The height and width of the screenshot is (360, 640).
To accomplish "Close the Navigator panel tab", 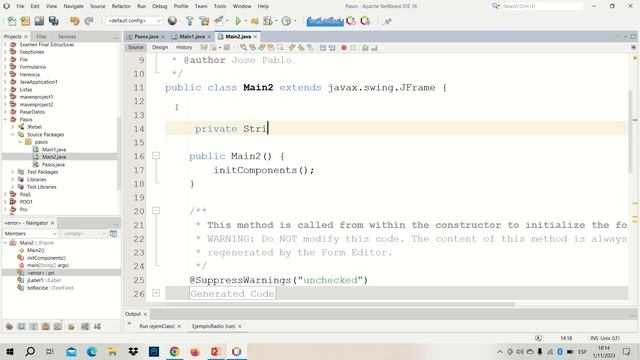I will click(52, 223).
